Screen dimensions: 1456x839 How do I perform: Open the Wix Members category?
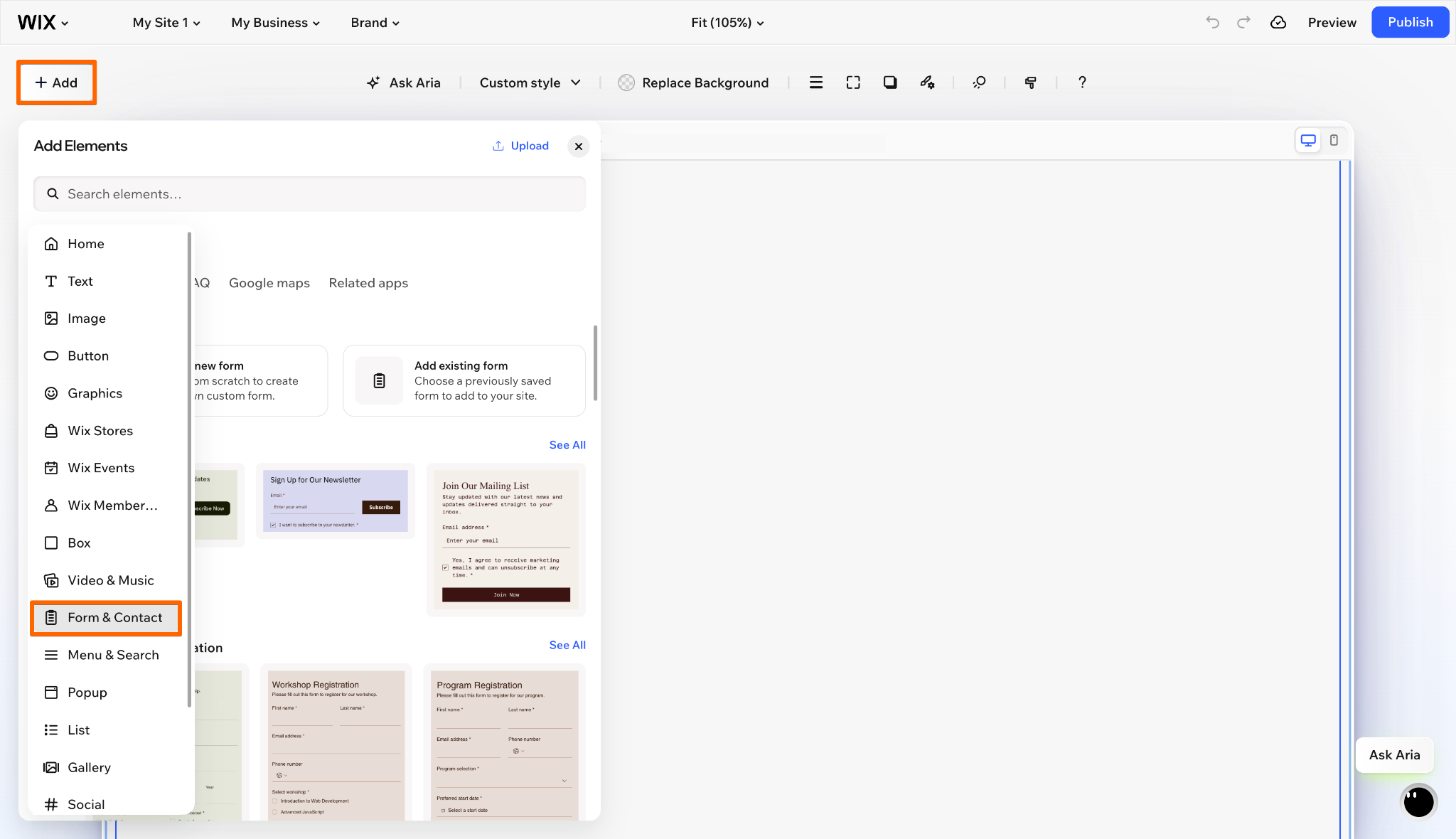[x=107, y=506]
